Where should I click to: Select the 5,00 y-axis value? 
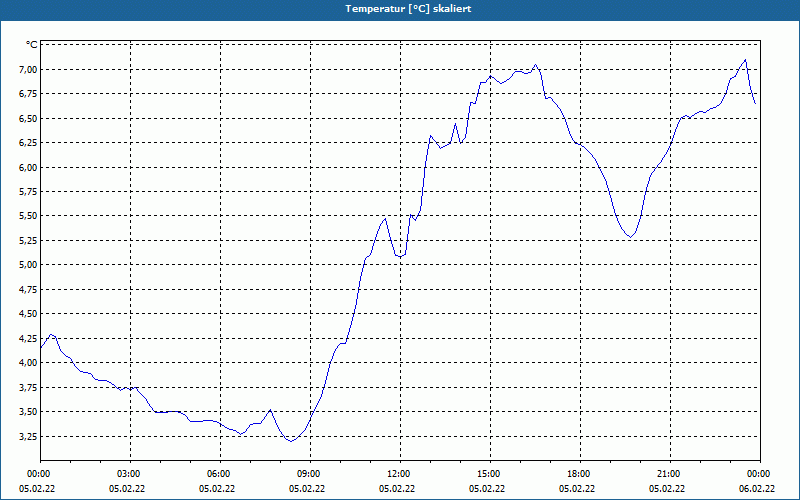(x=28, y=265)
